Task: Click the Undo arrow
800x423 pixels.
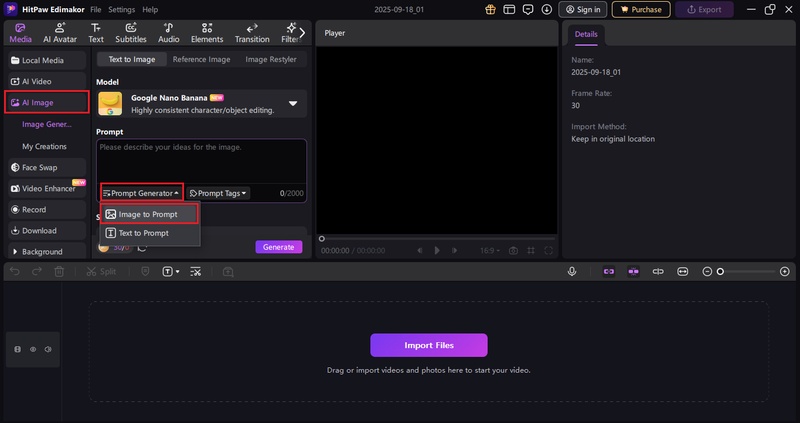Action: [15, 272]
